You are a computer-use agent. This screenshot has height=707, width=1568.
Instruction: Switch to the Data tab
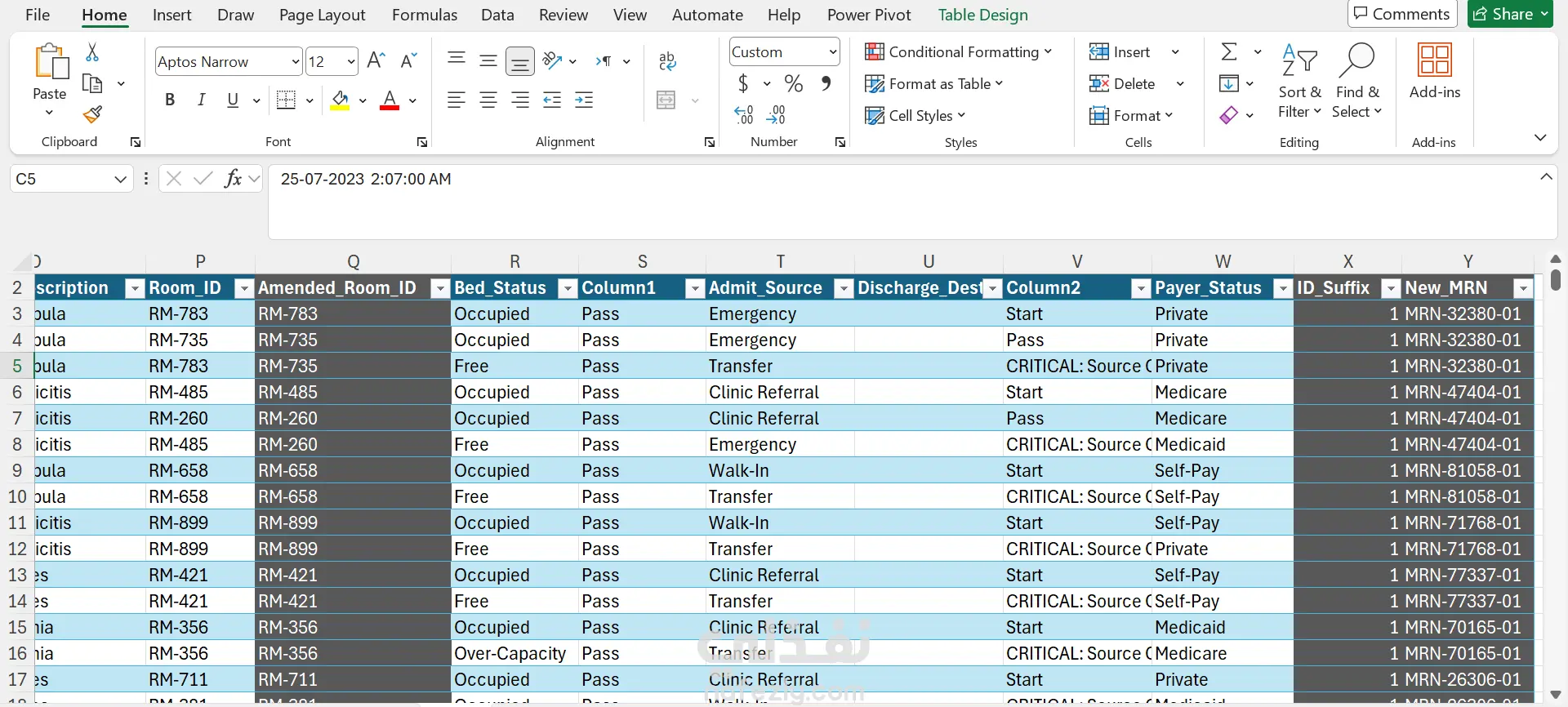497,15
